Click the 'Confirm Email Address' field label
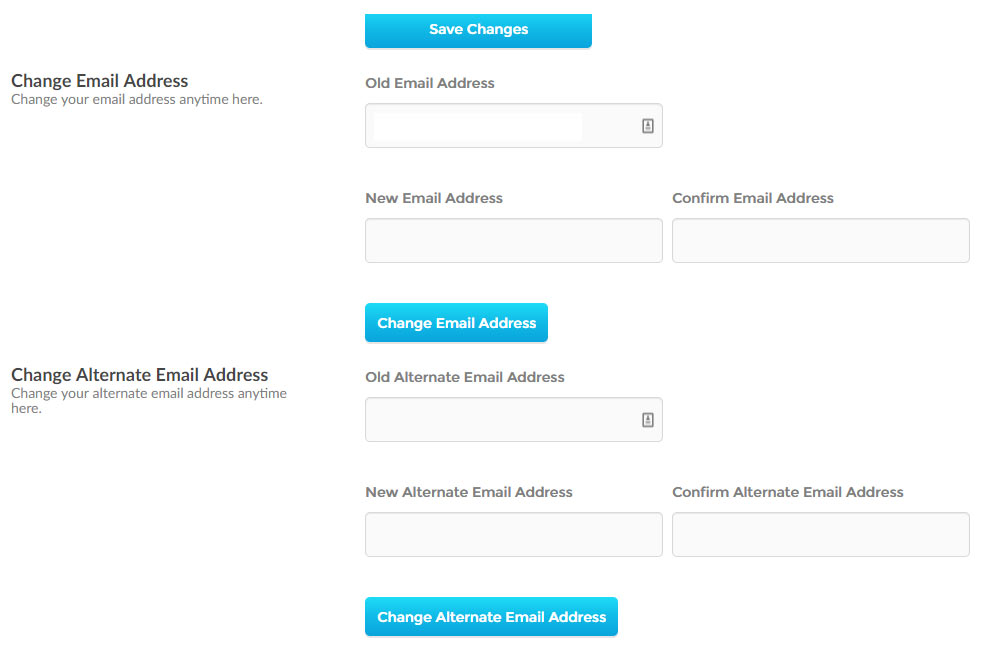The width and height of the screenshot is (986, 650). coord(753,198)
